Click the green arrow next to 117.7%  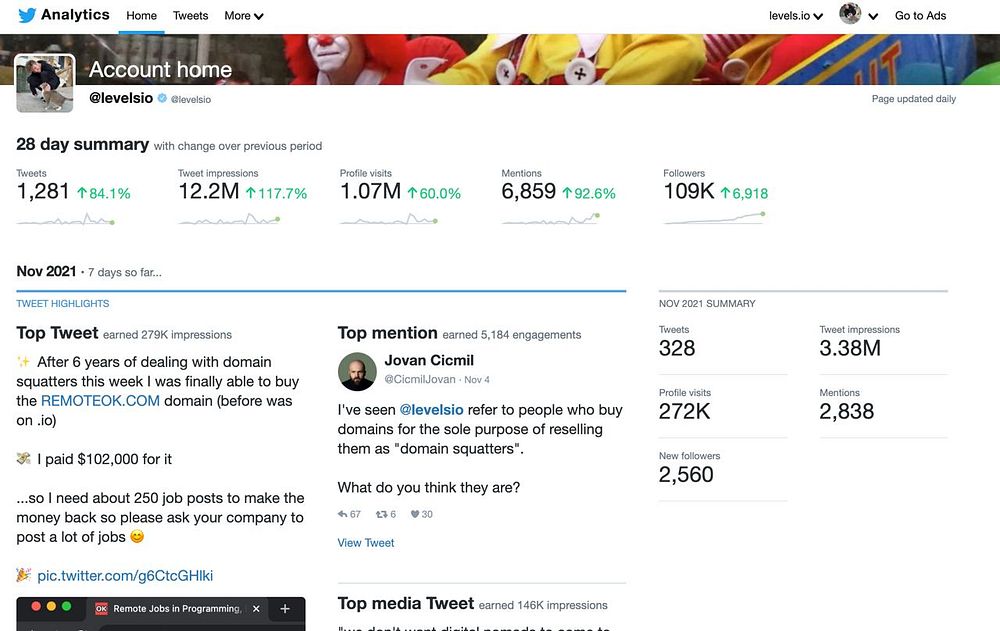[251, 193]
